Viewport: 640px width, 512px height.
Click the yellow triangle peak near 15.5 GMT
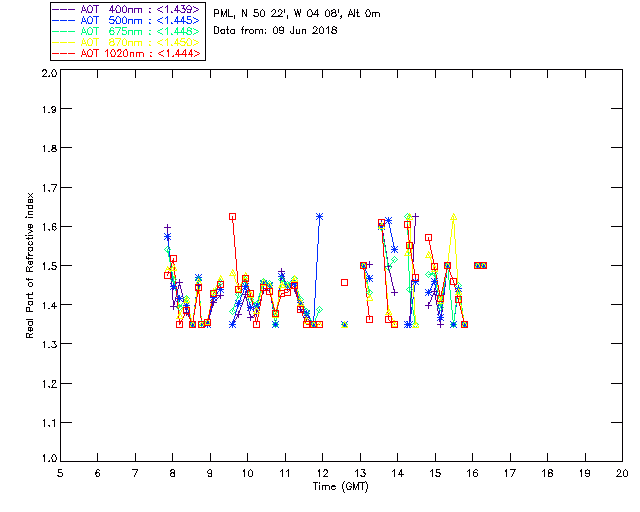[454, 216]
